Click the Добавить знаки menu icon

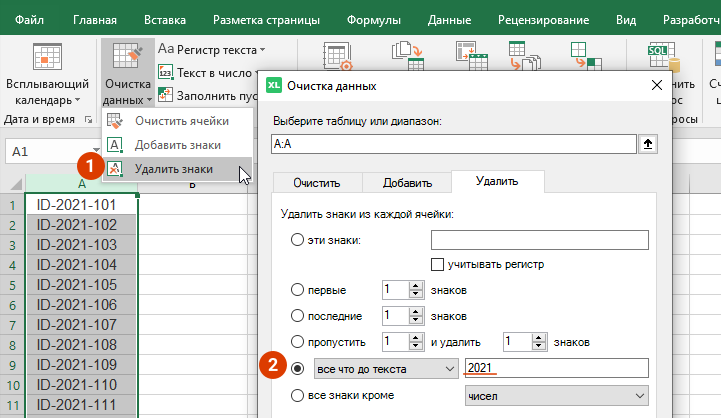116,145
